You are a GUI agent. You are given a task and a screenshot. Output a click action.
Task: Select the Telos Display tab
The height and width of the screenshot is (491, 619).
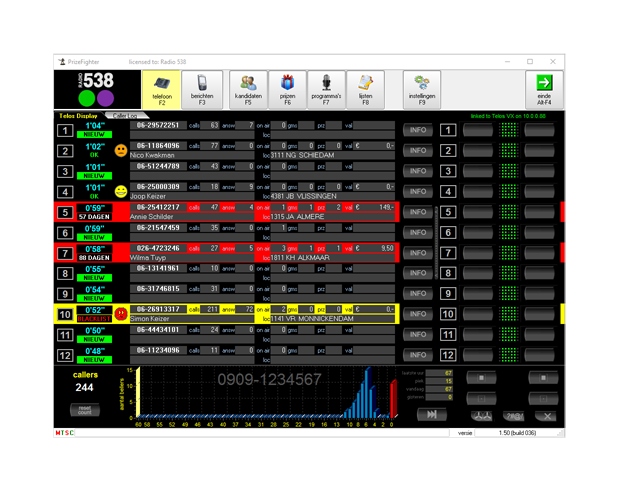pyautogui.click(x=81, y=116)
